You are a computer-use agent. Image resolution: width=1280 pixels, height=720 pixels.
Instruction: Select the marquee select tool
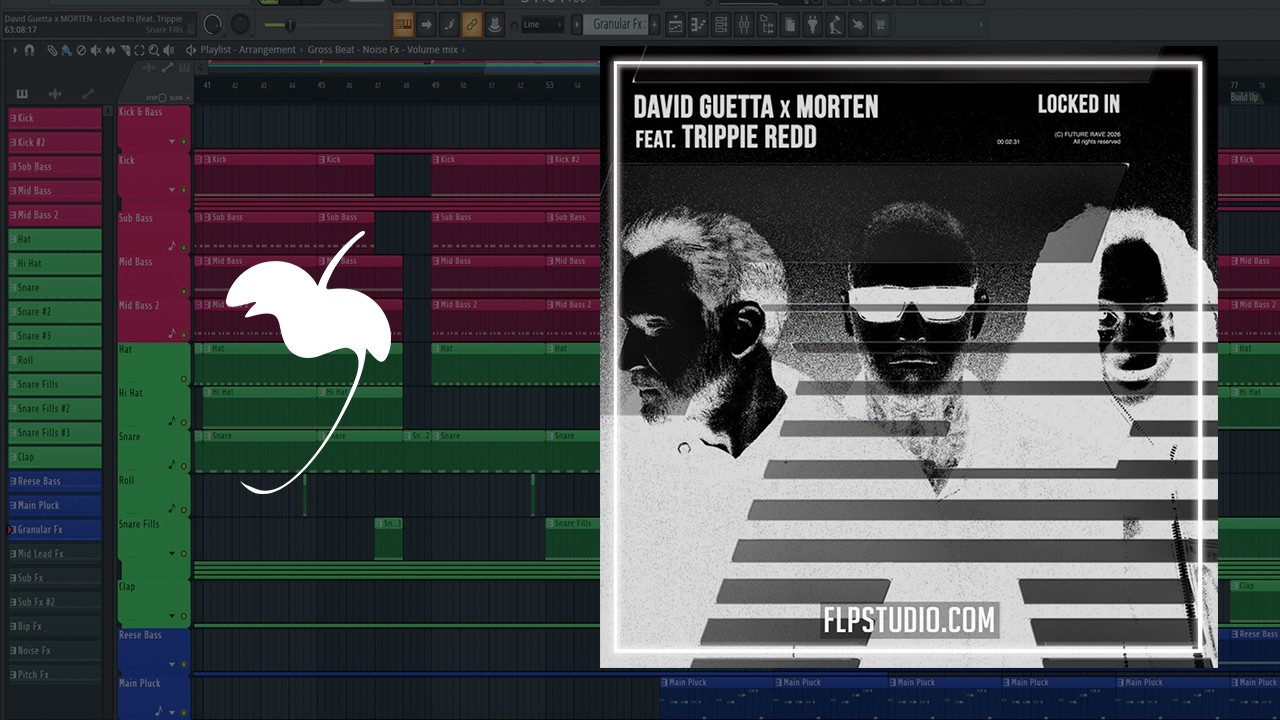pos(139,49)
